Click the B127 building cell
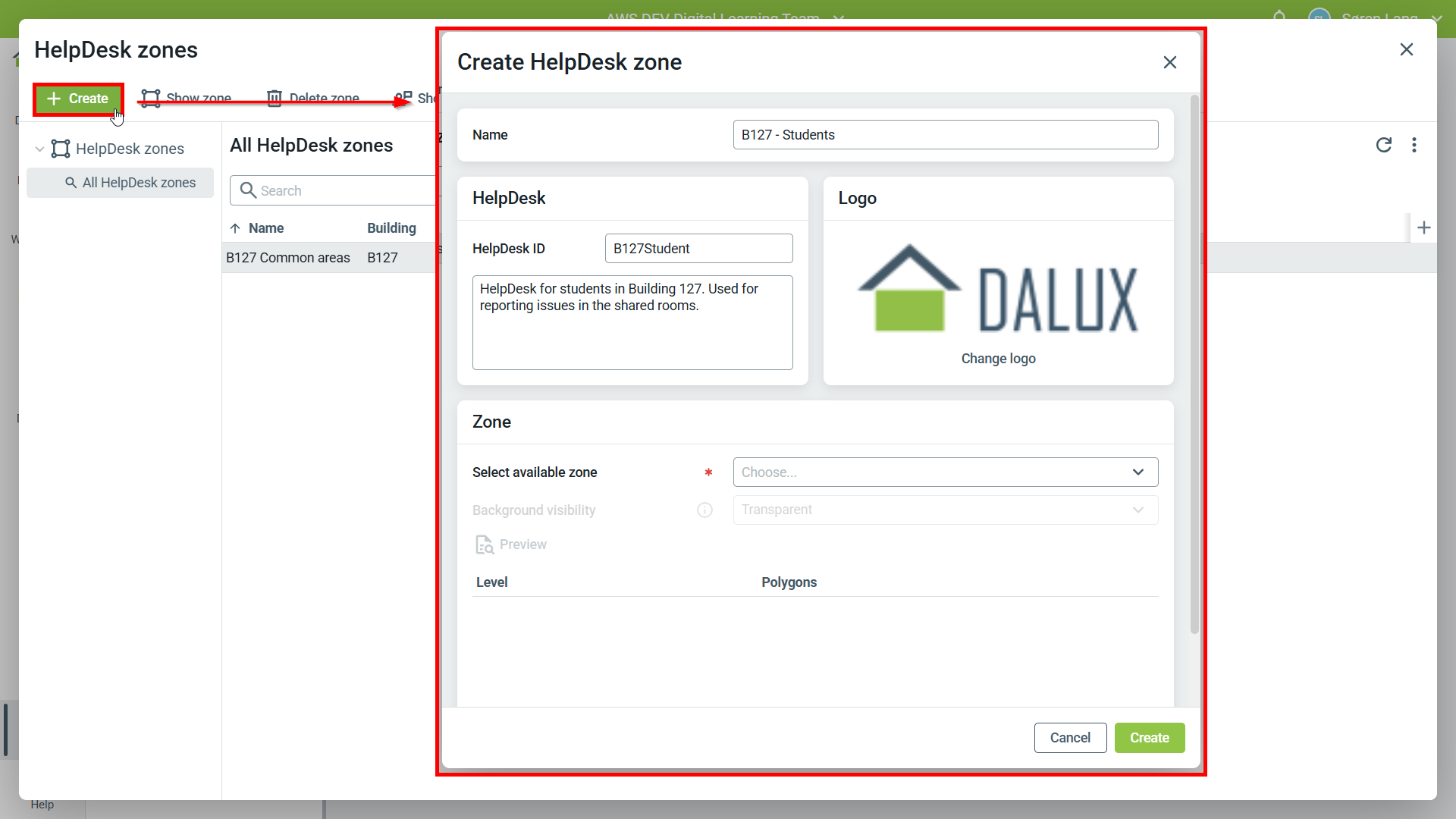This screenshot has height=819, width=1456. (383, 258)
